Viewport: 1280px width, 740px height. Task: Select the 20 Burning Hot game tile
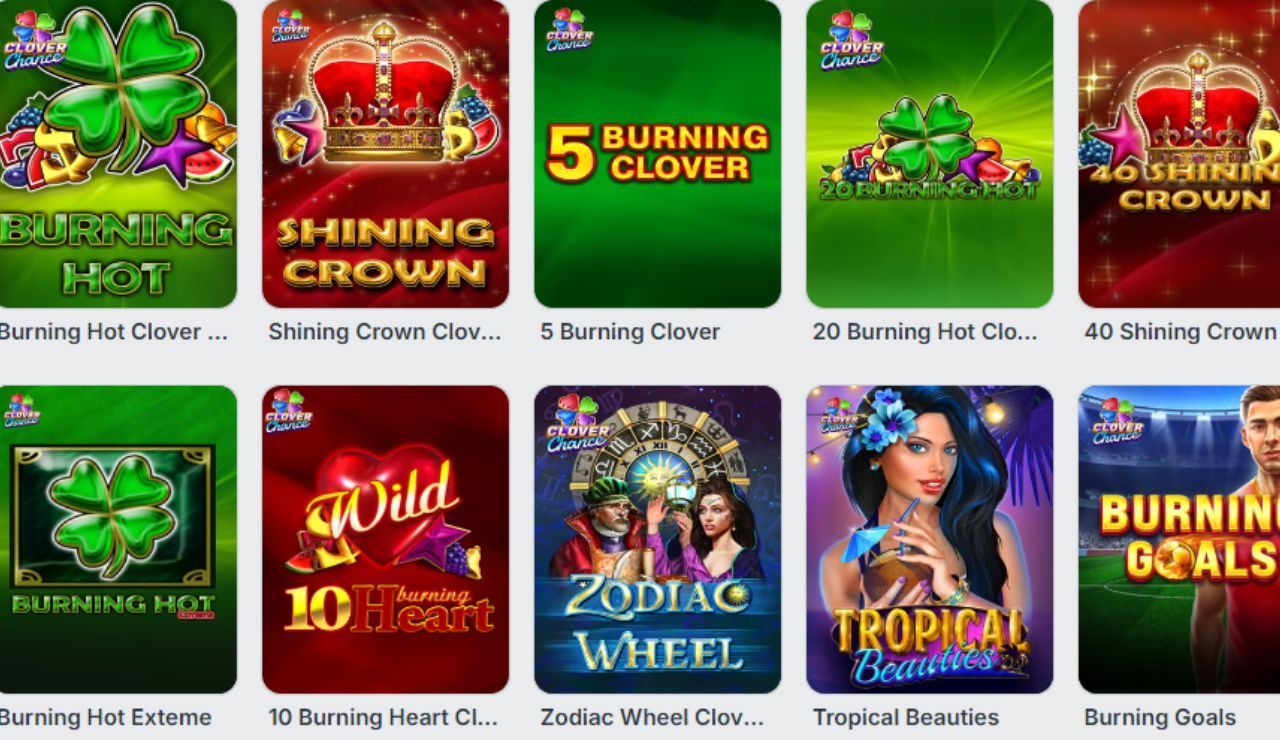tap(929, 153)
